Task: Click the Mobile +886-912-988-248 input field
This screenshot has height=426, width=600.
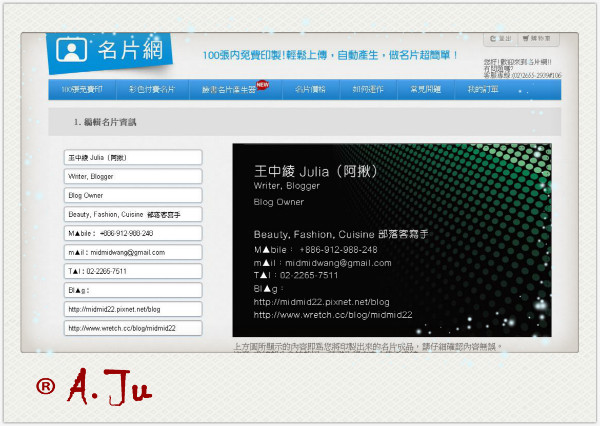Action: tap(133, 233)
